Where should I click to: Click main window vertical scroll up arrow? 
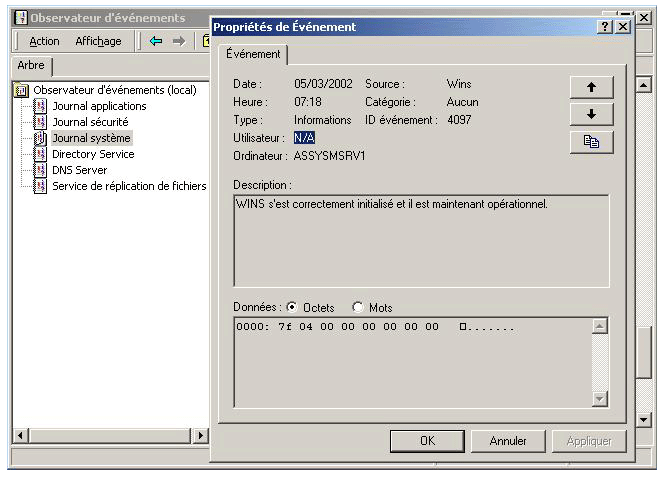tap(643, 85)
